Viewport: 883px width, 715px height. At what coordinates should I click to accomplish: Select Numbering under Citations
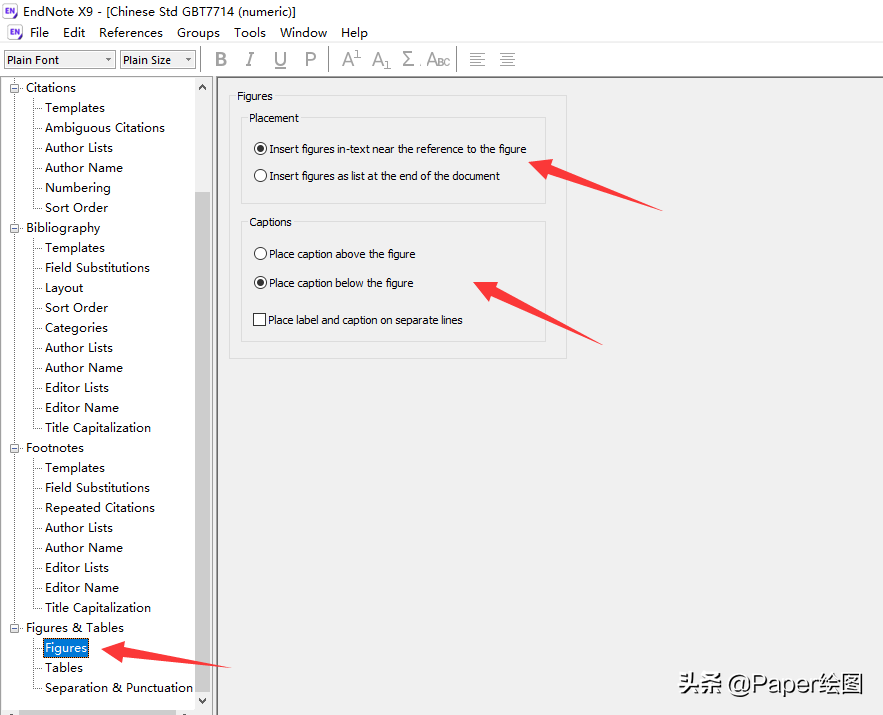pos(78,187)
